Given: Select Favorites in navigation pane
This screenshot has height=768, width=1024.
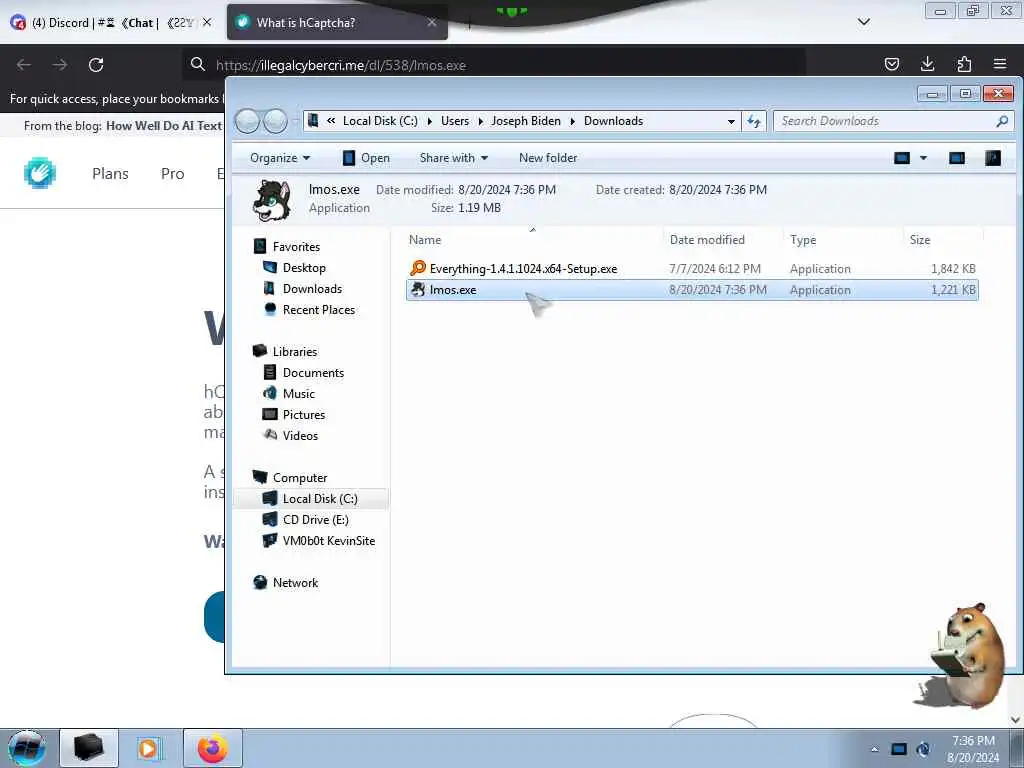Looking at the screenshot, I should 296,247.
